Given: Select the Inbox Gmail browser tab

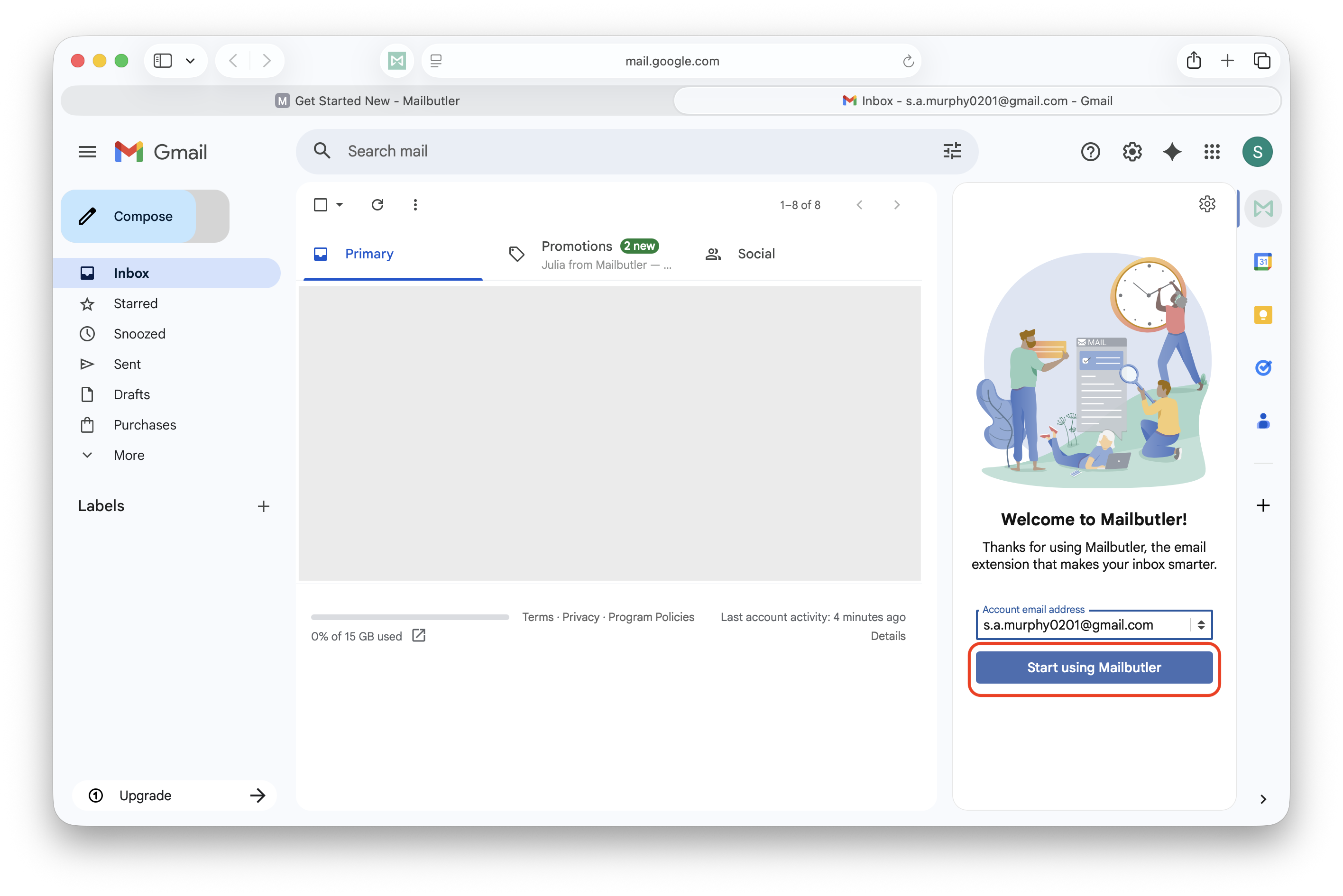Looking at the screenshot, I should point(977,101).
